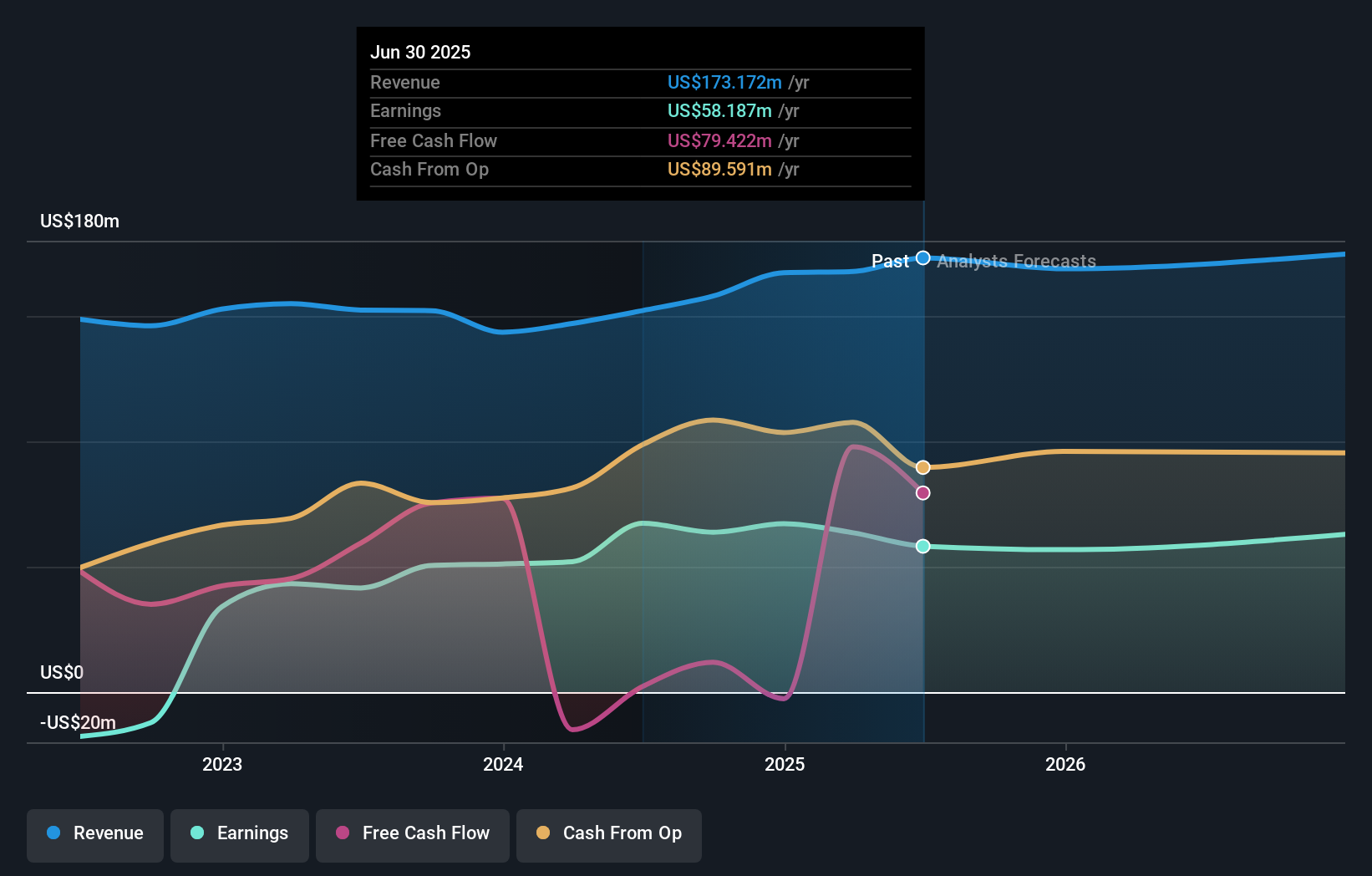Click the 2023 x-axis label
The height and width of the screenshot is (876, 1372).
point(222,764)
